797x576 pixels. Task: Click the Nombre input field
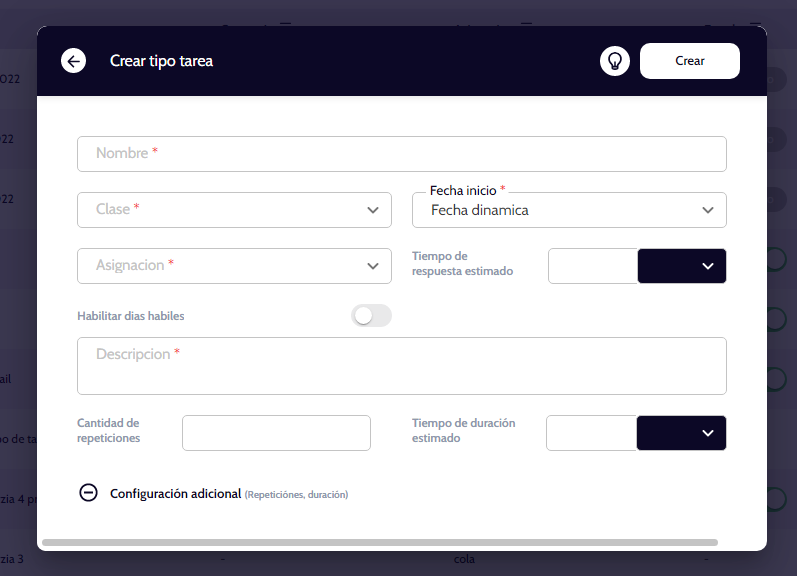[401, 154]
